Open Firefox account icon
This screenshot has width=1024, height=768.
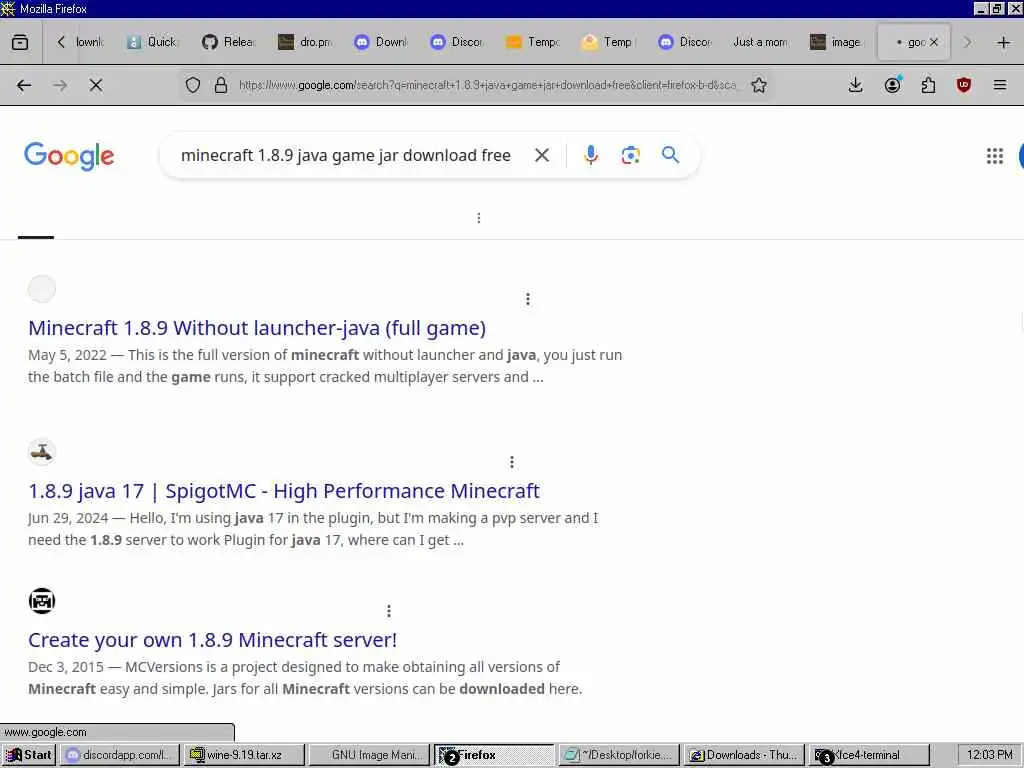click(893, 85)
